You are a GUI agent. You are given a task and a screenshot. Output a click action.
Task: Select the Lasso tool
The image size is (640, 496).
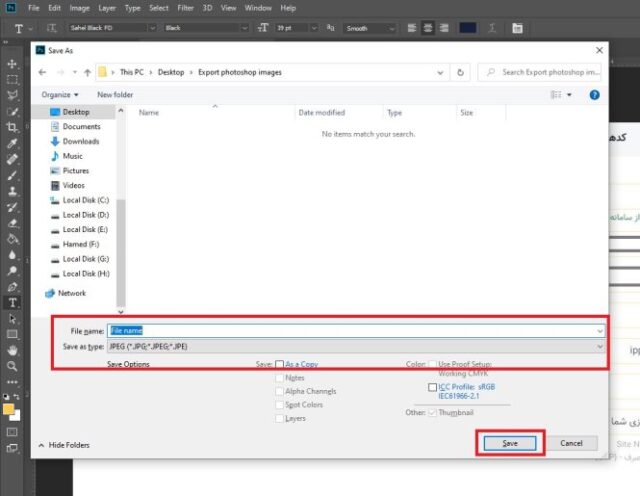point(12,95)
